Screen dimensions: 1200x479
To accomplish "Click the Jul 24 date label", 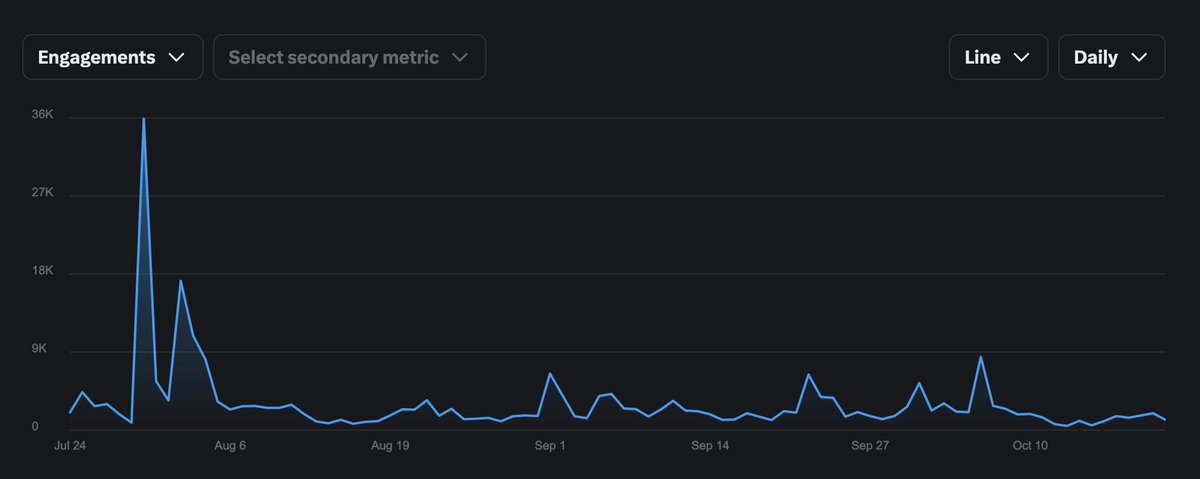I will pos(70,445).
